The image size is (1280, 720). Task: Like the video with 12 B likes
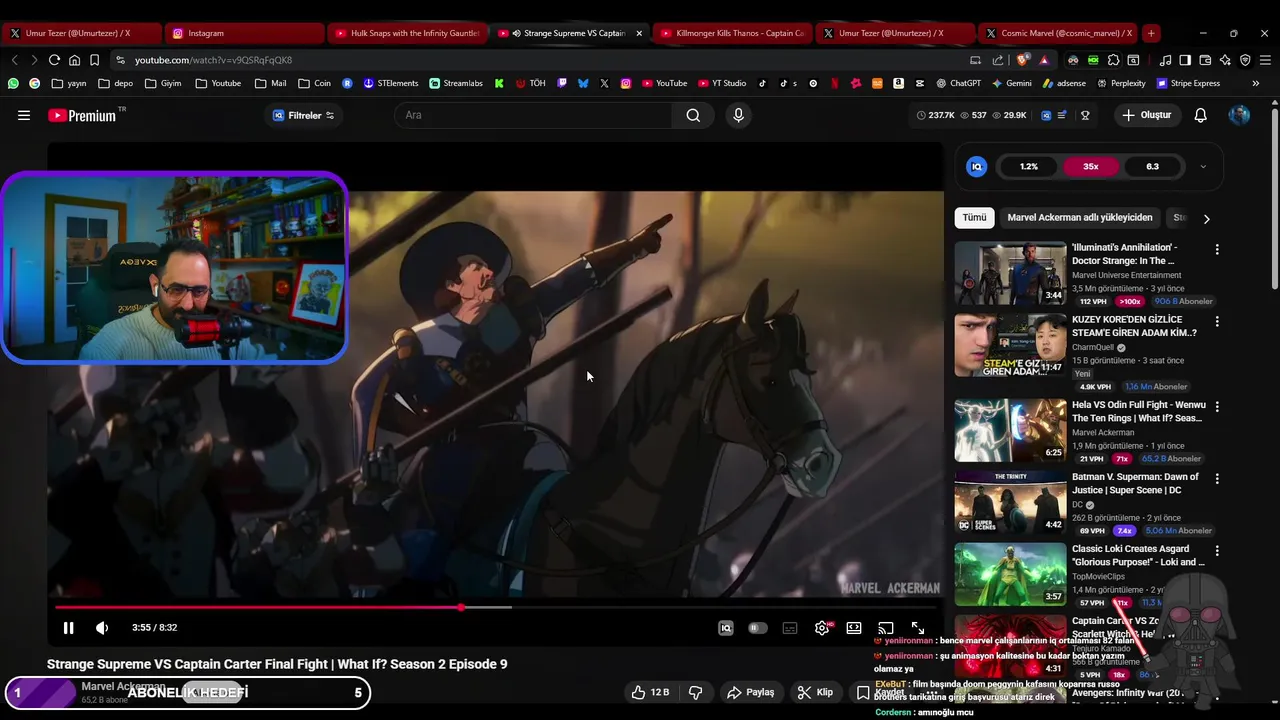point(650,692)
